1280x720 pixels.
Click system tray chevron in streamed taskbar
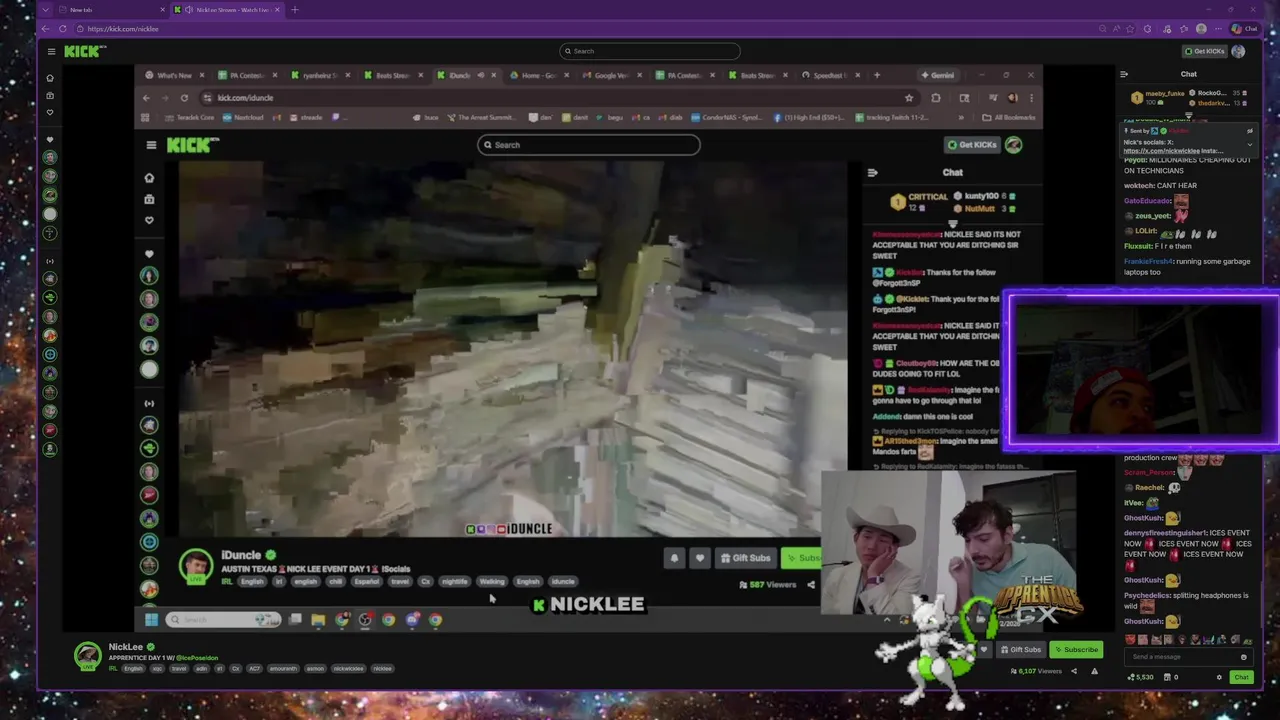coord(887,620)
